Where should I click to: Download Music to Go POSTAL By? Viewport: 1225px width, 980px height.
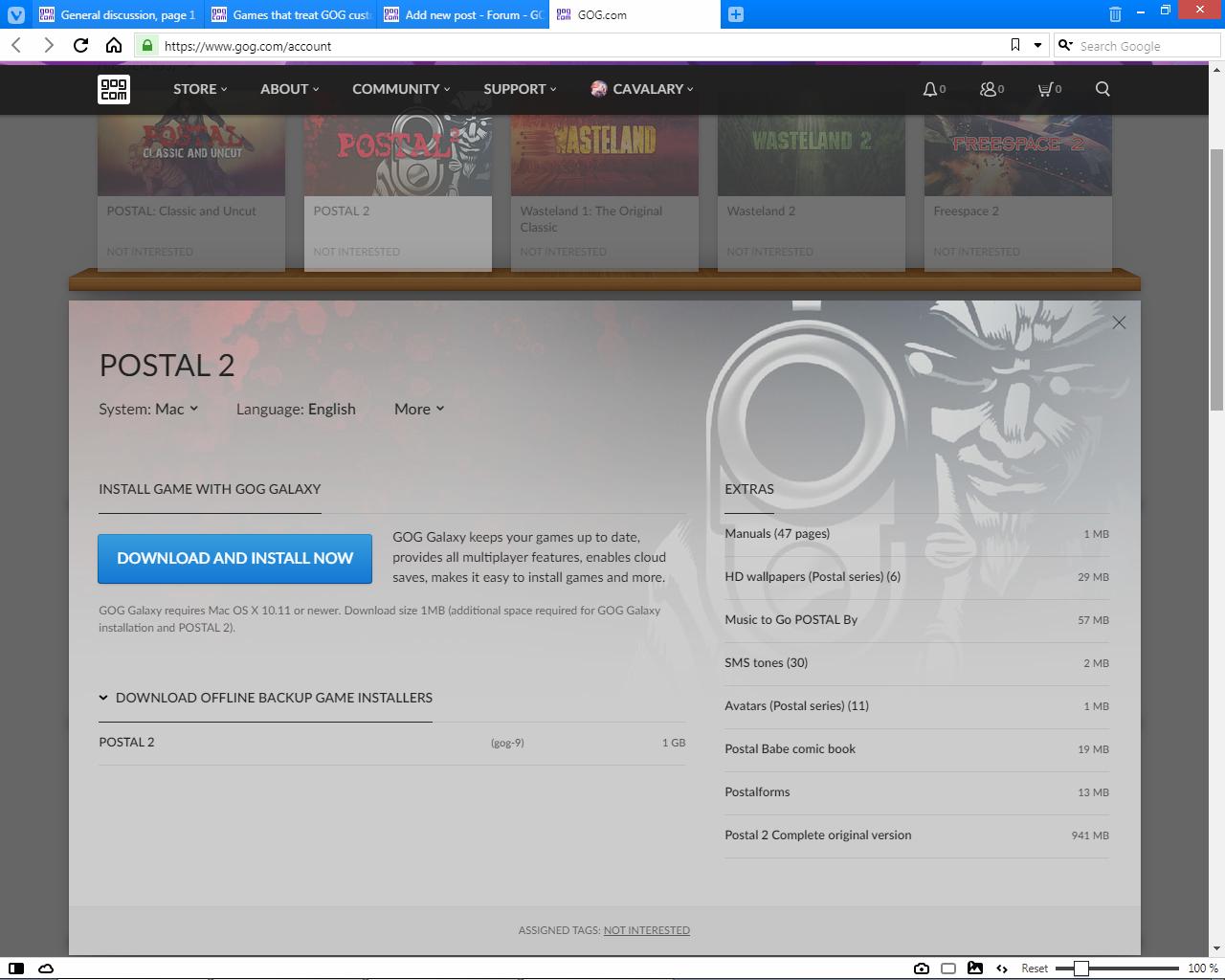pyautogui.click(x=917, y=620)
